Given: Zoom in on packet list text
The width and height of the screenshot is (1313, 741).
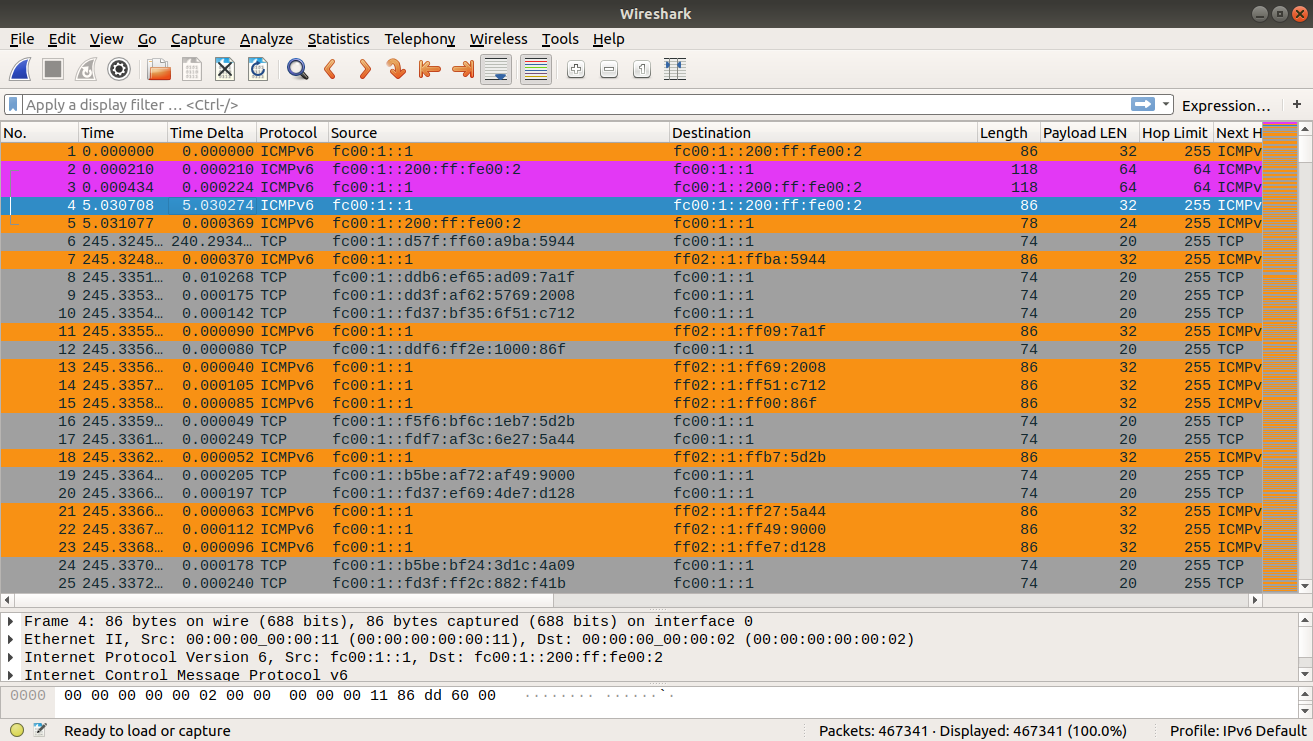Looking at the screenshot, I should (x=575, y=69).
